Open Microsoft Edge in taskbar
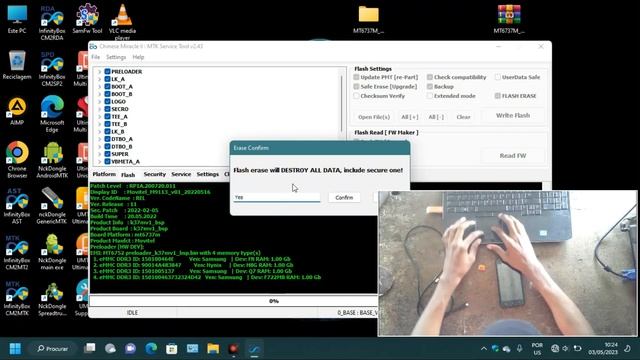Image resolution: width=640 pixels, height=360 pixels. click(x=151, y=349)
